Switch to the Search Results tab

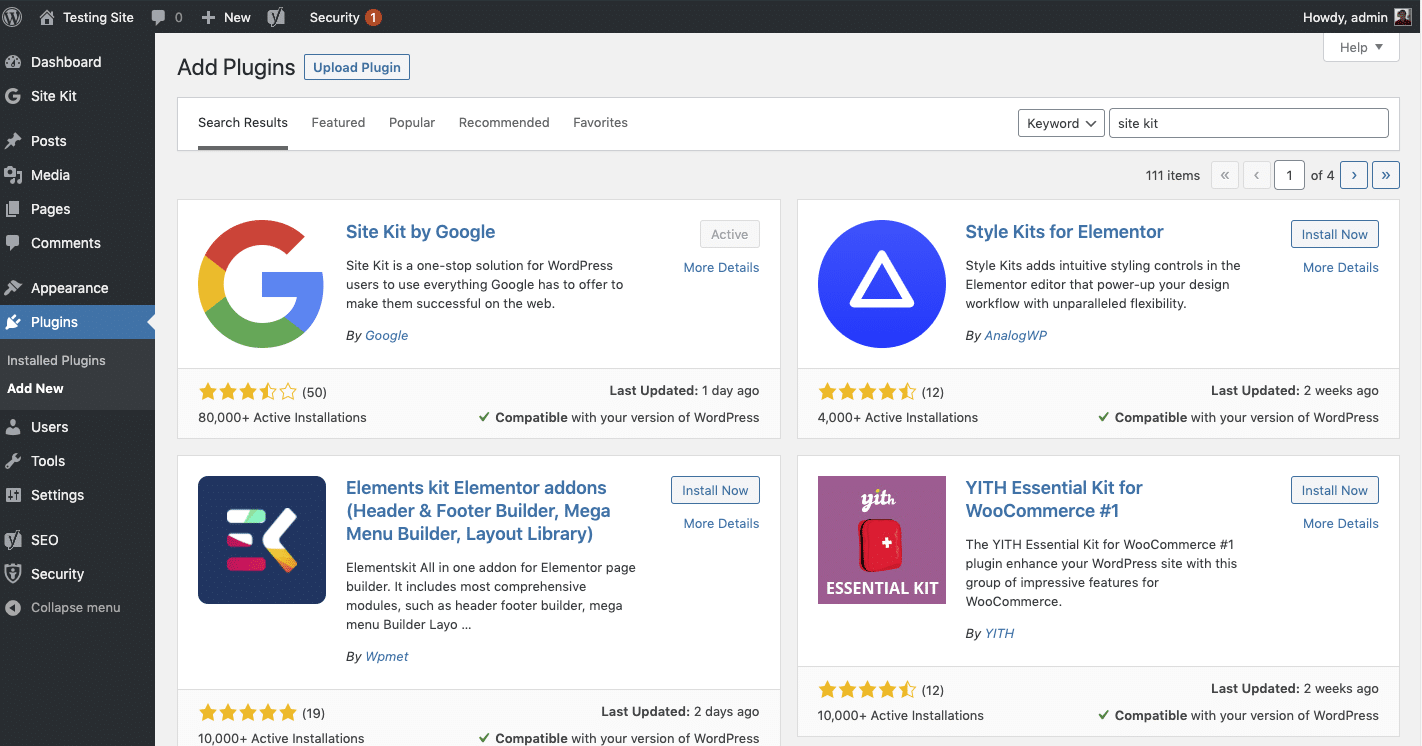(243, 123)
